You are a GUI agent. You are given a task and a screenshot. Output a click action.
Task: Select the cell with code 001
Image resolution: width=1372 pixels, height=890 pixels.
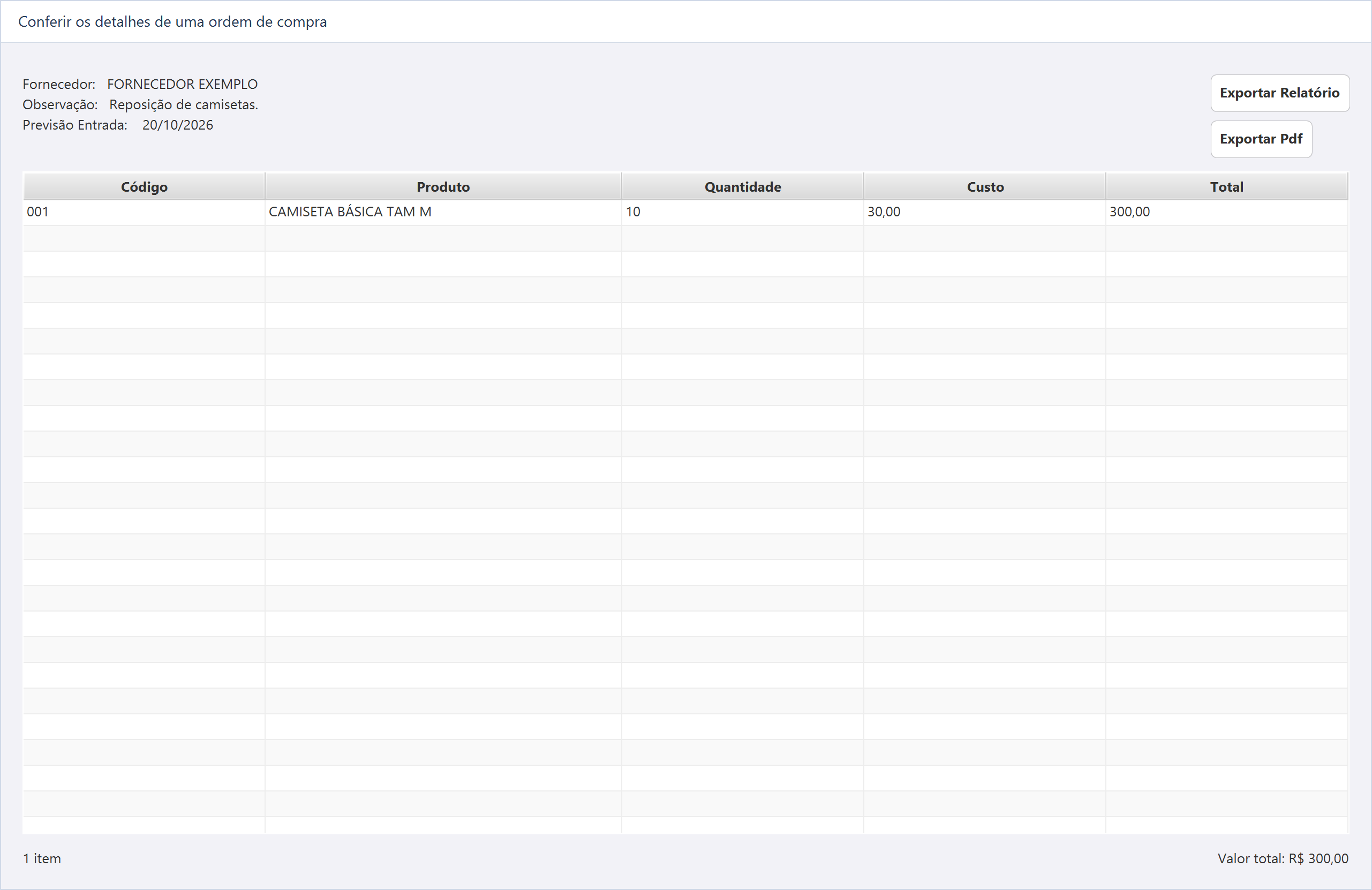144,212
